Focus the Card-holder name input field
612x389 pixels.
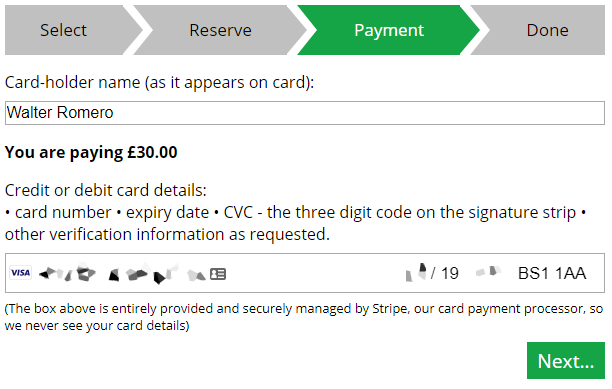pos(305,113)
